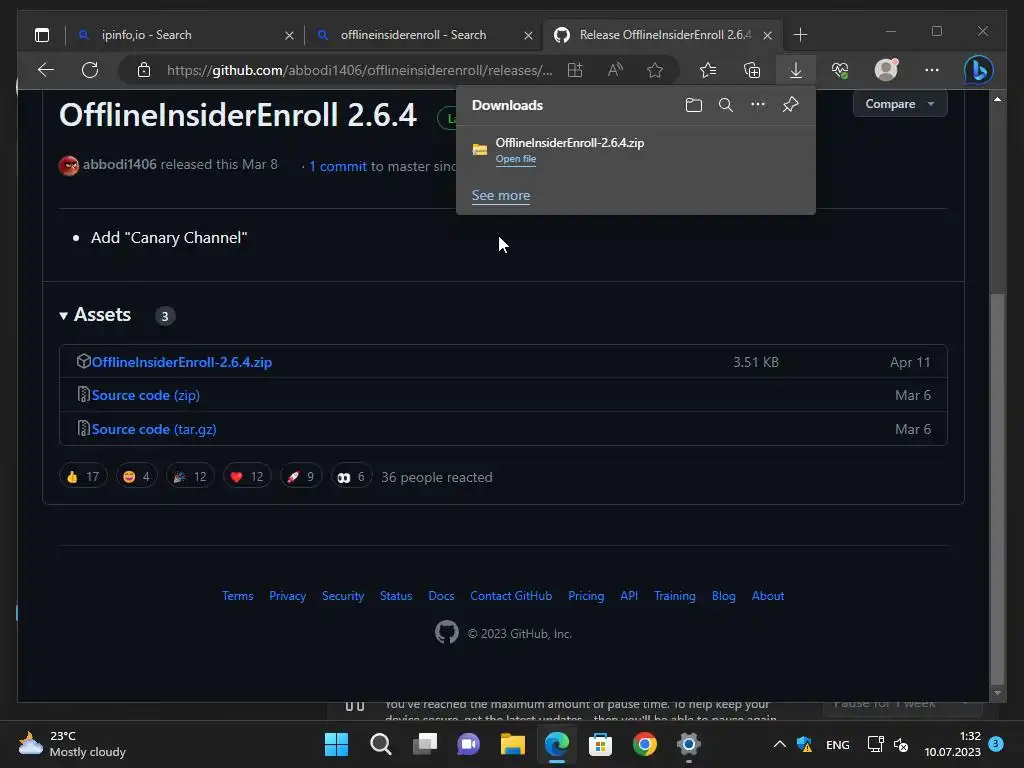Viewport: 1024px width, 768px height.
Task: Start Read aloud from address bar
Action: 615,70
